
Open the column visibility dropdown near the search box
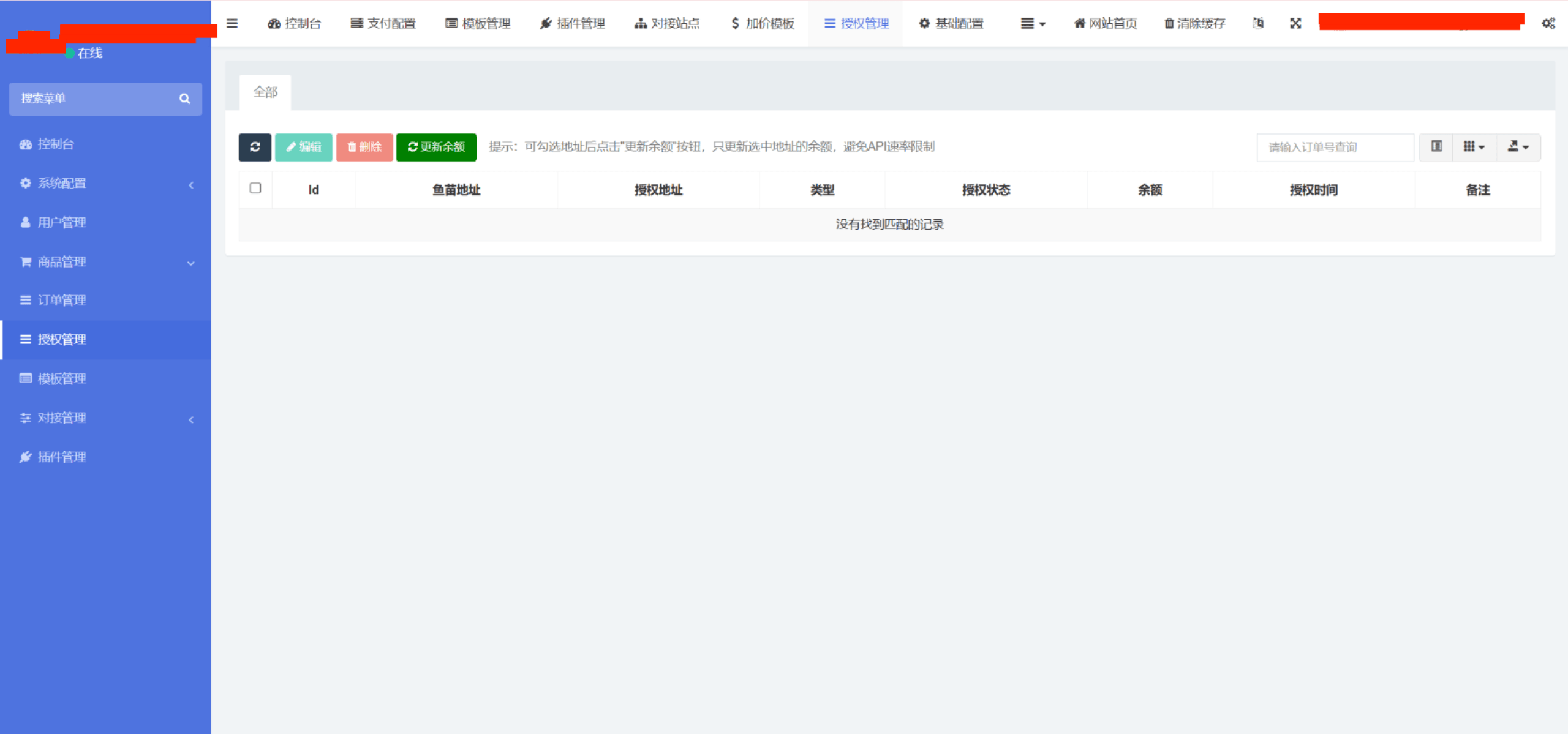1474,147
